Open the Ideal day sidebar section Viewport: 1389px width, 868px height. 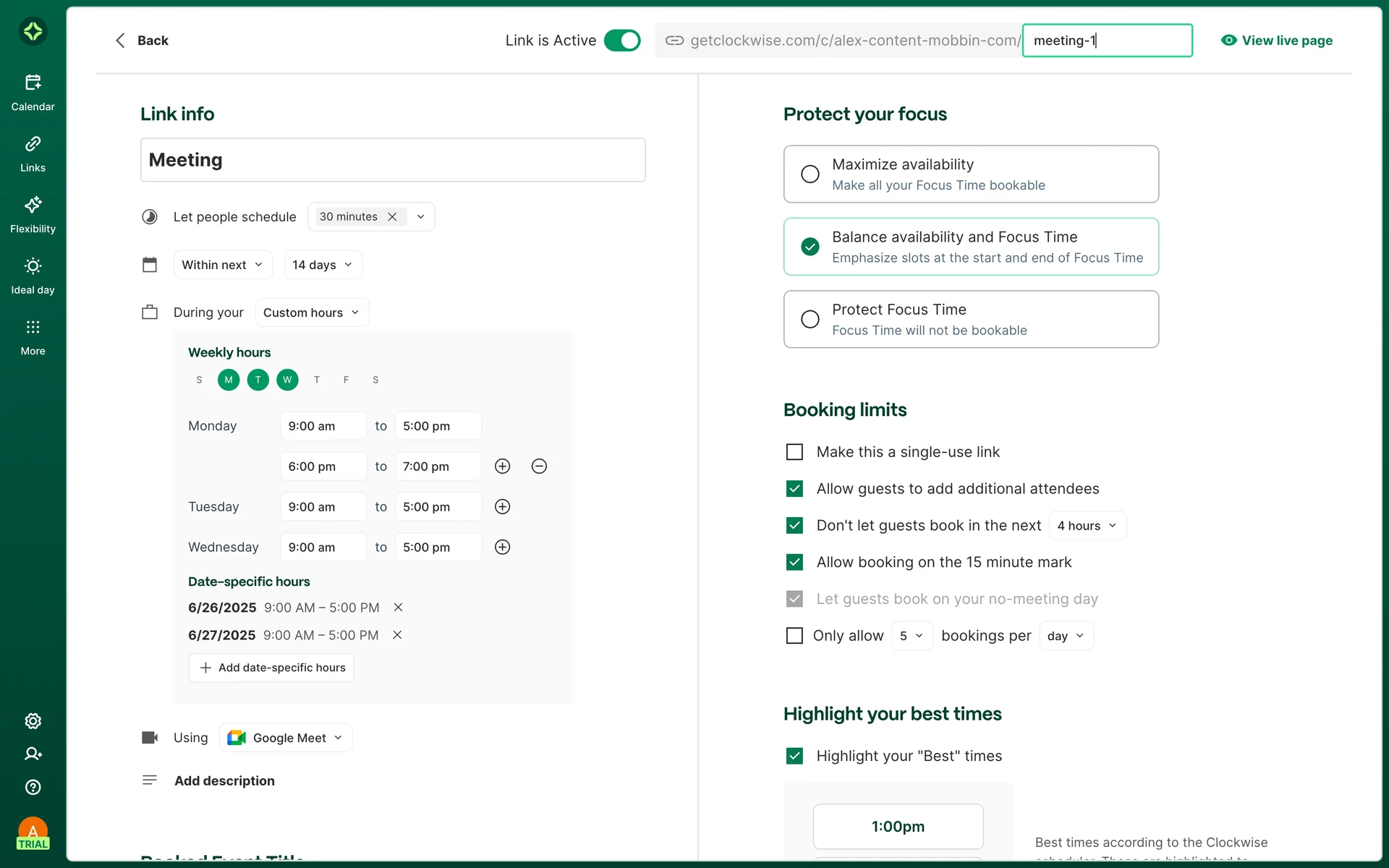(33, 276)
